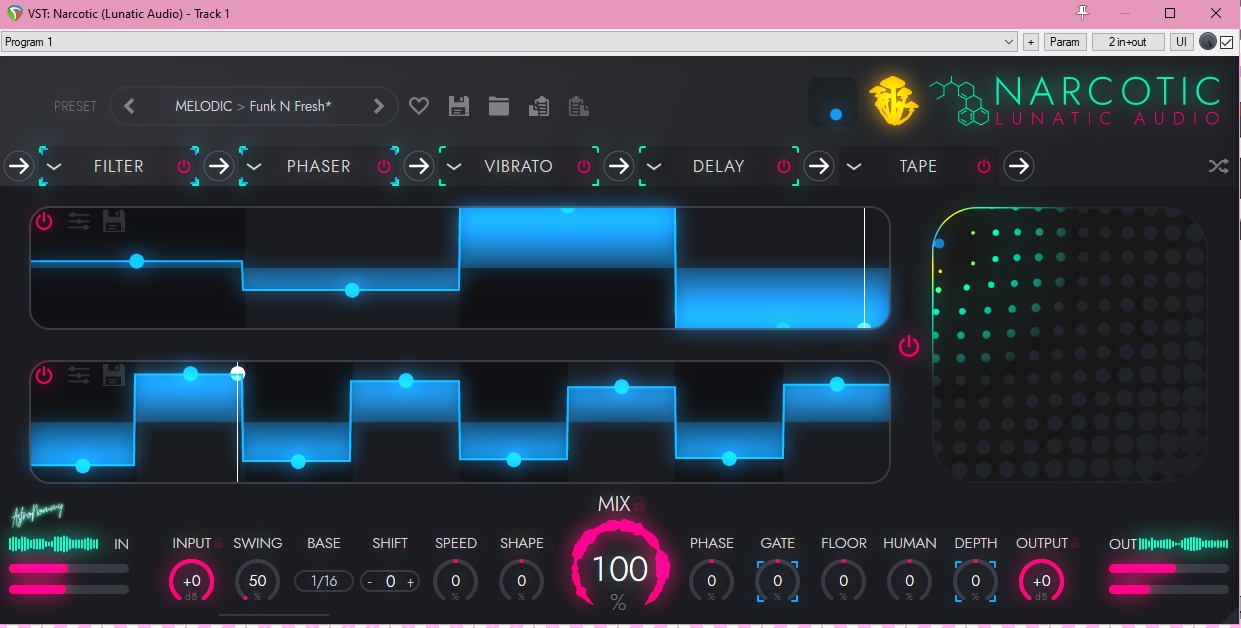The height and width of the screenshot is (628, 1241).
Task: Toggle the FILTER effect power button
Action: coord(184,166)
